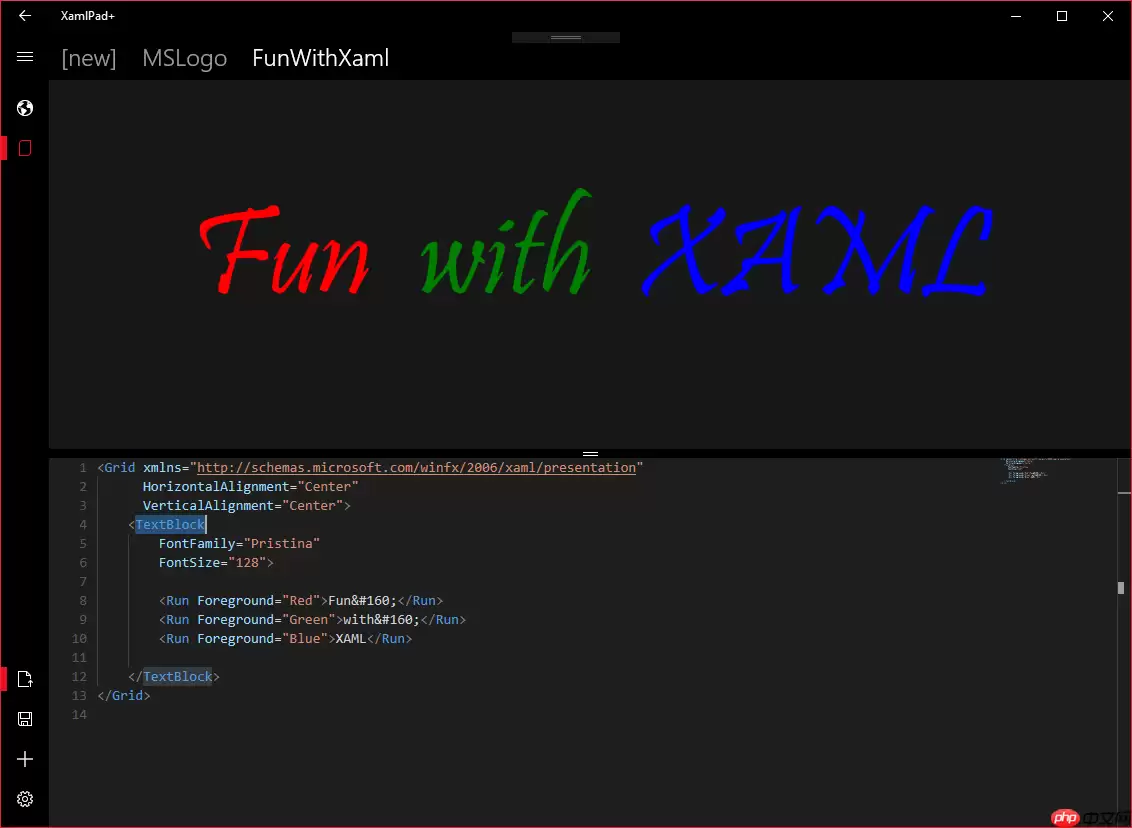Click the highlighted TextBlock tag on line 4
The width and height of the screenshot is (1132, 828).
(x=170, y=524)
